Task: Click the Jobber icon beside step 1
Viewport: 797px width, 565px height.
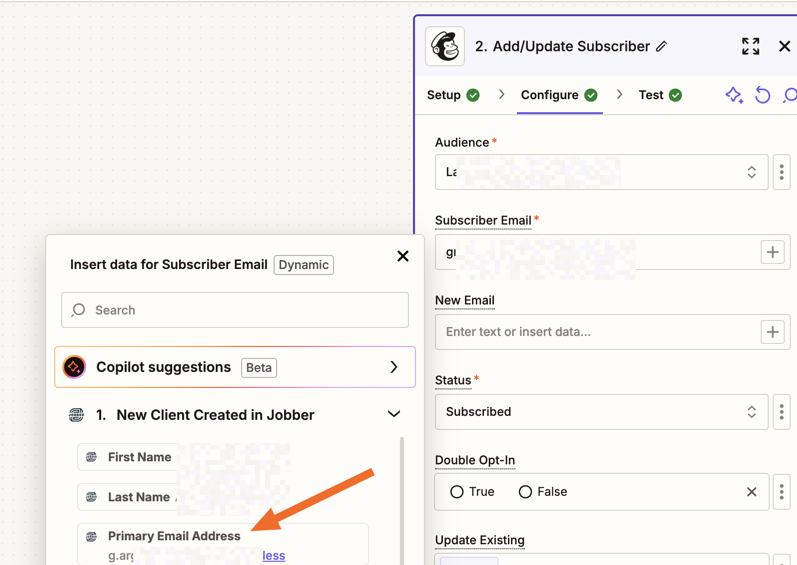Action: 76,415
